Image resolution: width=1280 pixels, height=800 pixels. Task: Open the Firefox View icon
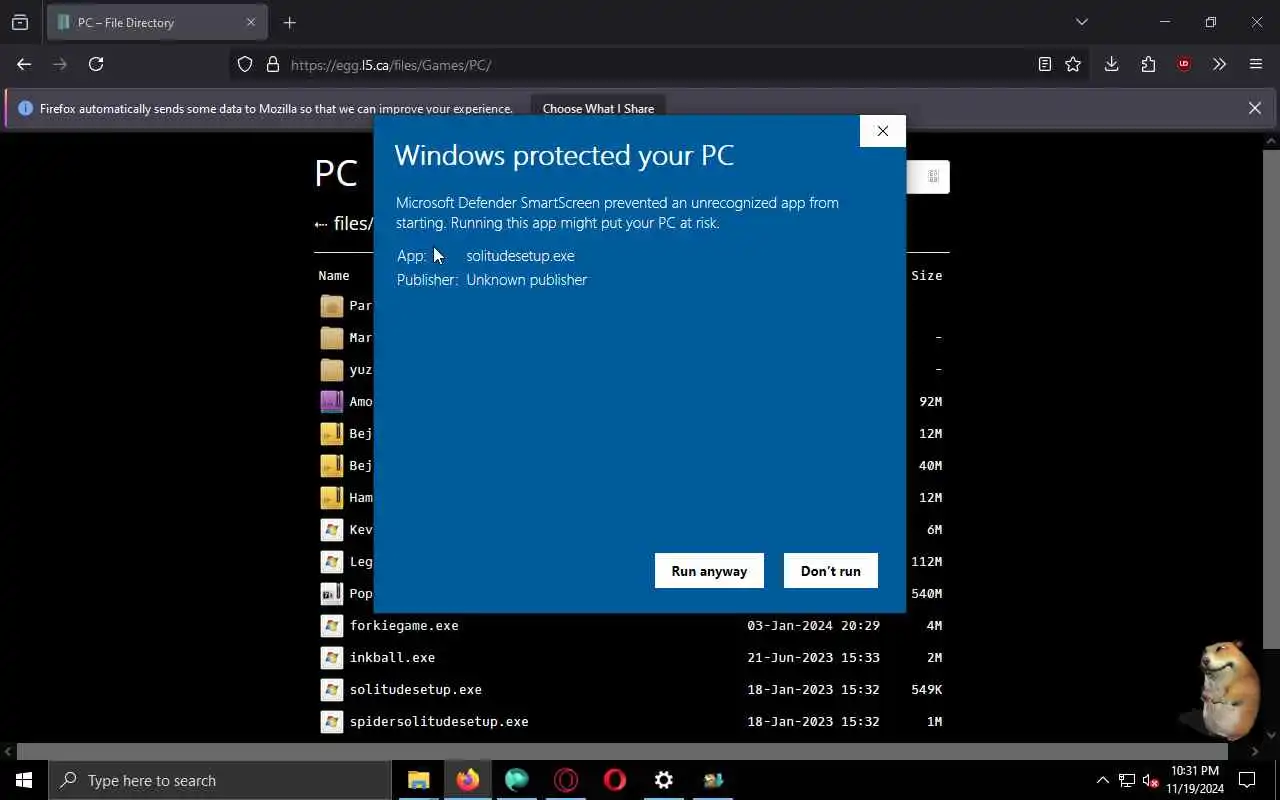pyautogui.click(x=20, y=22)
